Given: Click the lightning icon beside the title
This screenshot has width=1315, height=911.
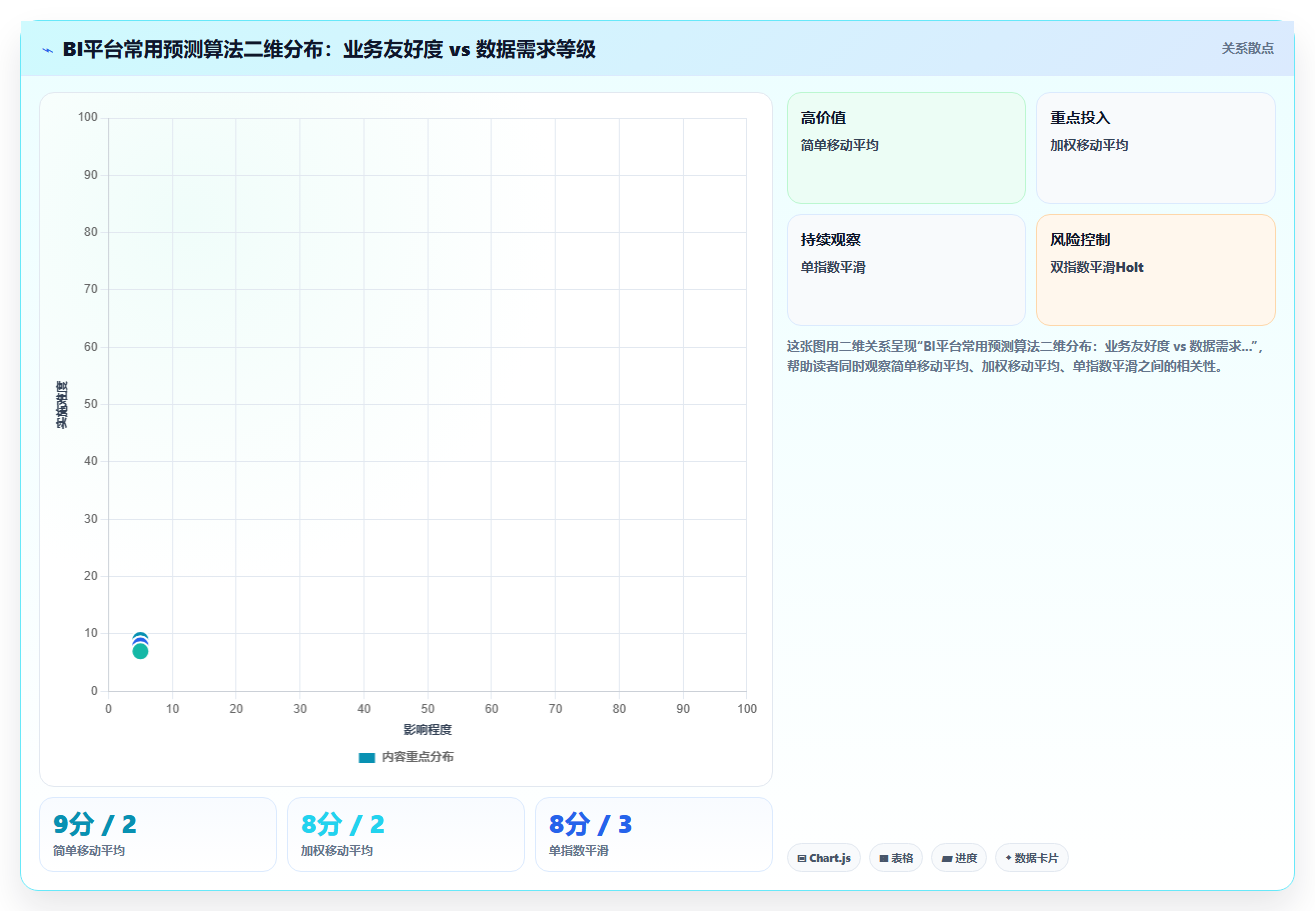Looking at the screenshot, I should click(x=48, y=50).
